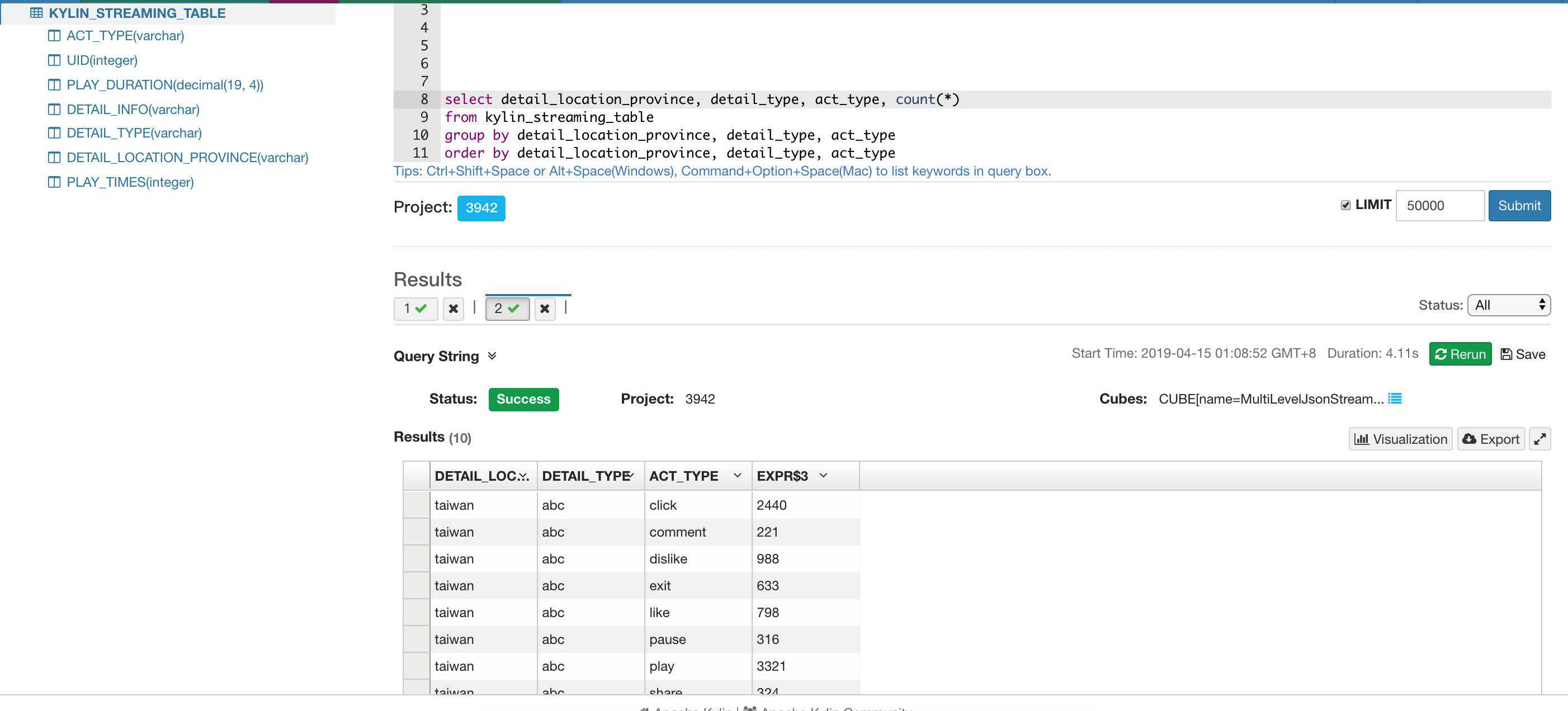
Task: Click the ACT_TYPE(varchar) column icon
Action: [x=54, y=36]
